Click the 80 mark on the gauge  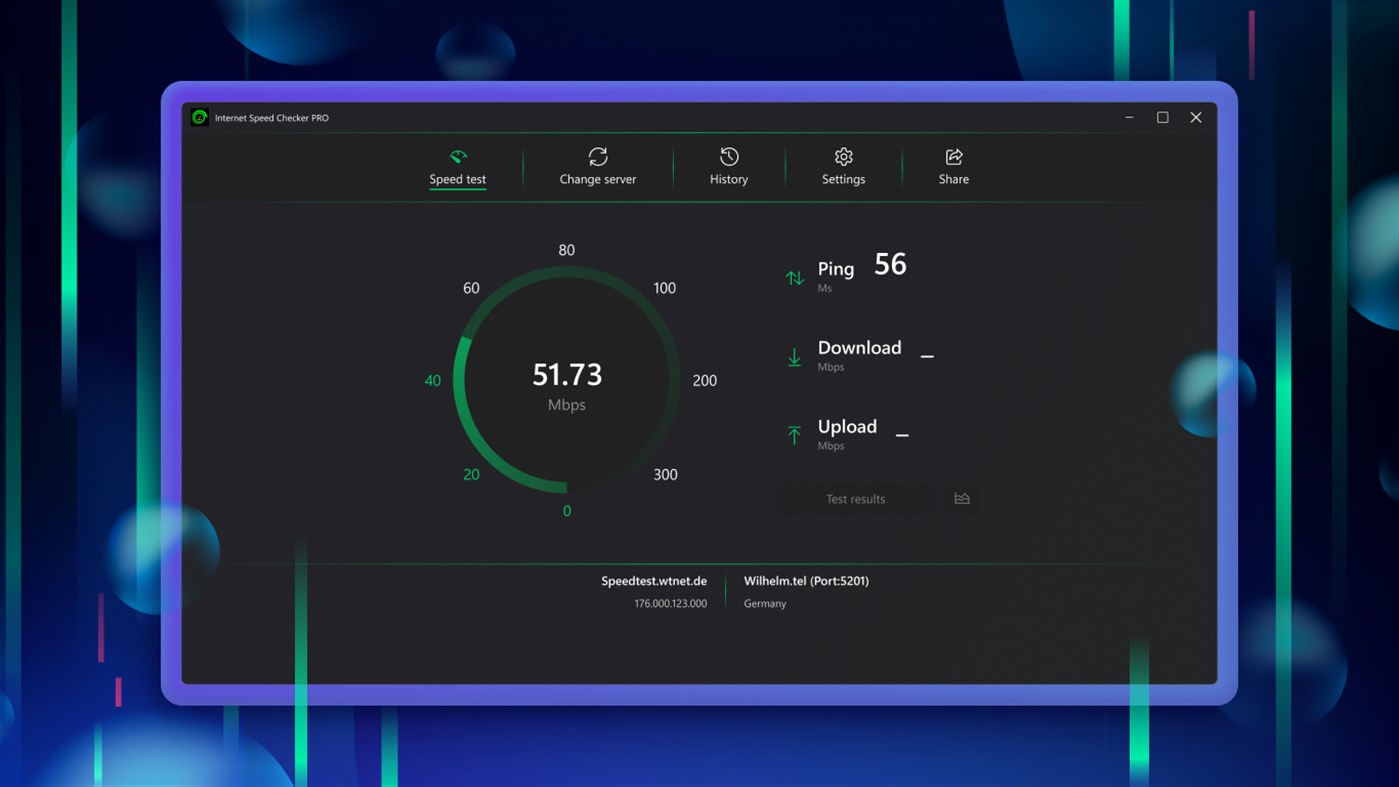[x=567, y=250]
